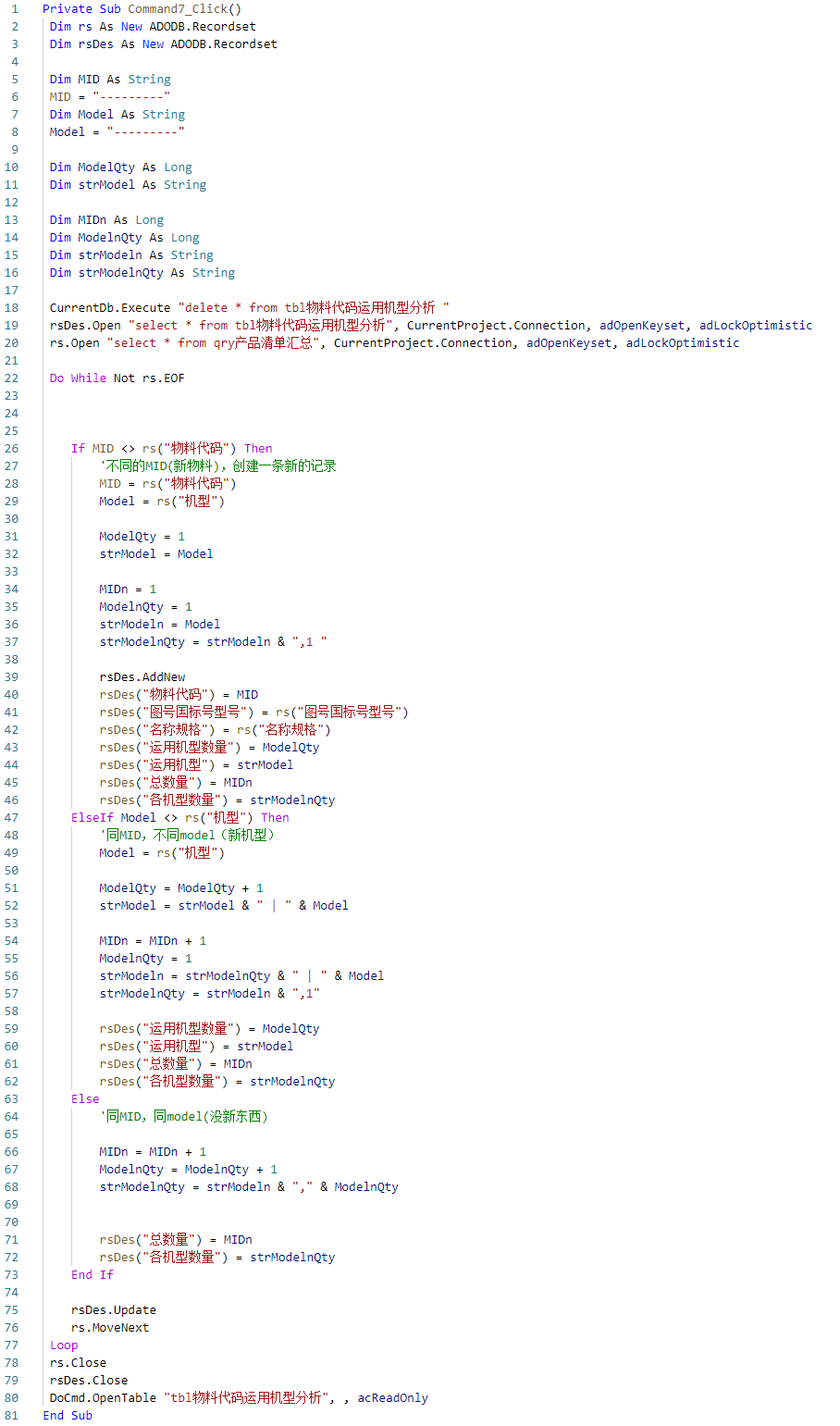840x1426 pixels.
Task: Click the "End If" statement
Action: [x=93, y=1275]
